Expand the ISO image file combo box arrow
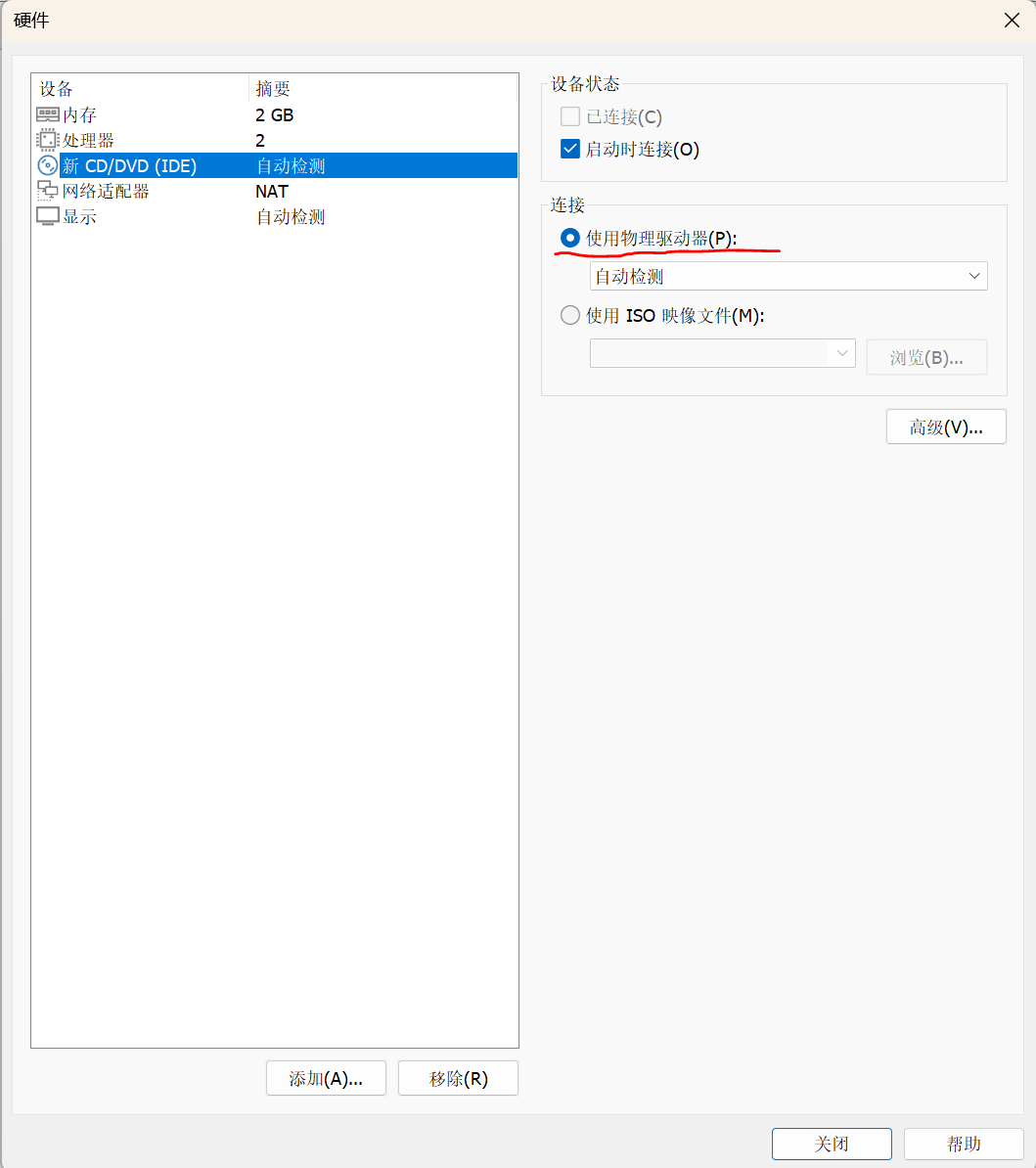The width and height of the screenshot is (1036, 1168). [x=842, y=353]
